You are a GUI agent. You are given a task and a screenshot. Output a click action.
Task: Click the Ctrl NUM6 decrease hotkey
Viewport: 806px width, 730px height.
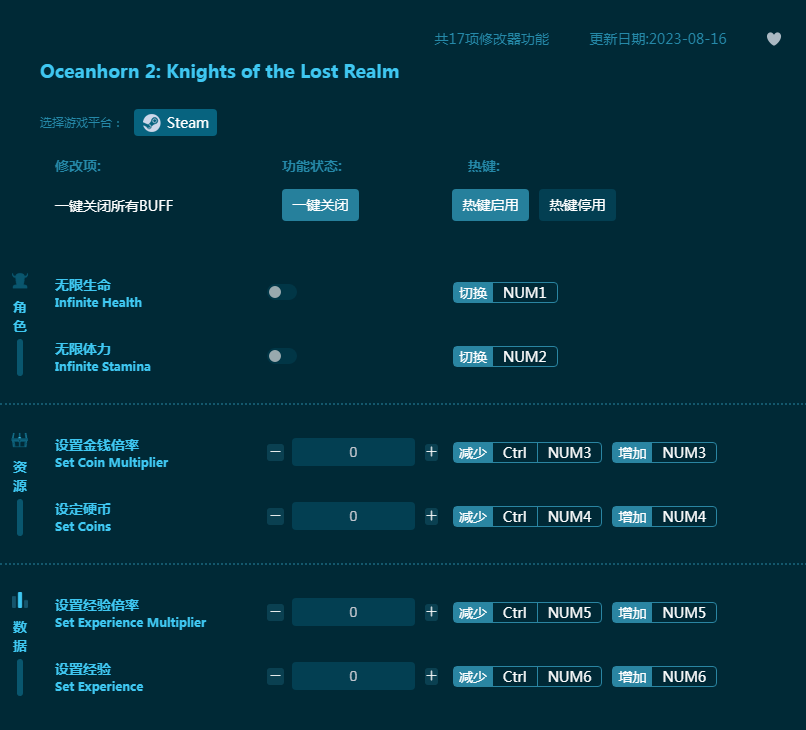[527, 677]
